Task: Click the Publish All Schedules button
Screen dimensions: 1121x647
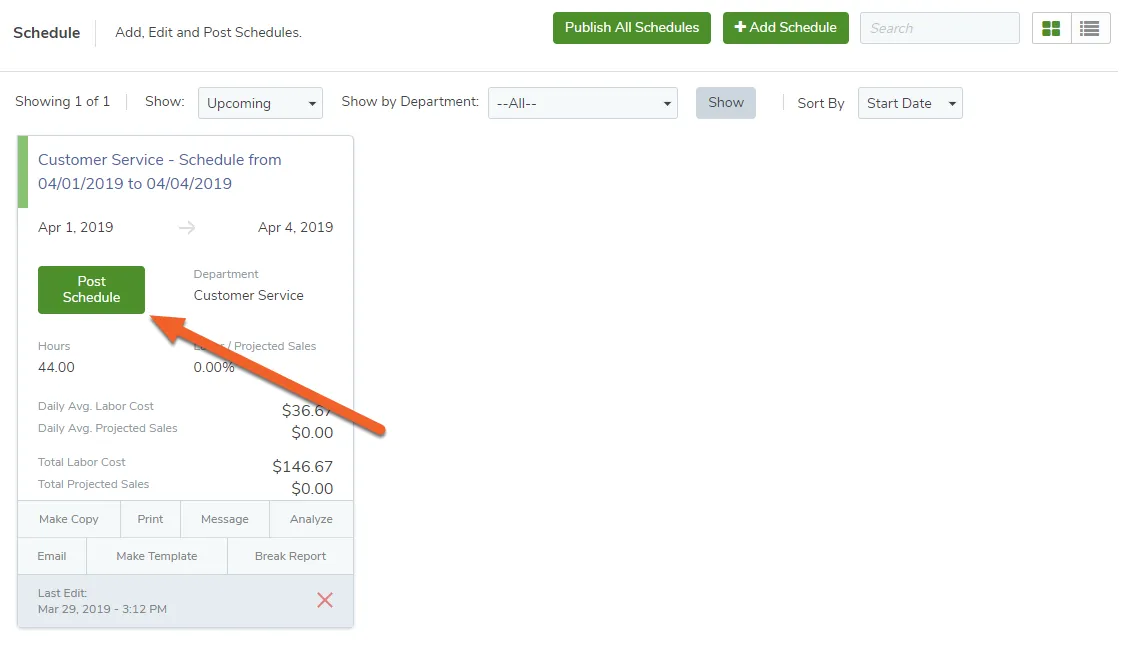Action: point(632,28)
